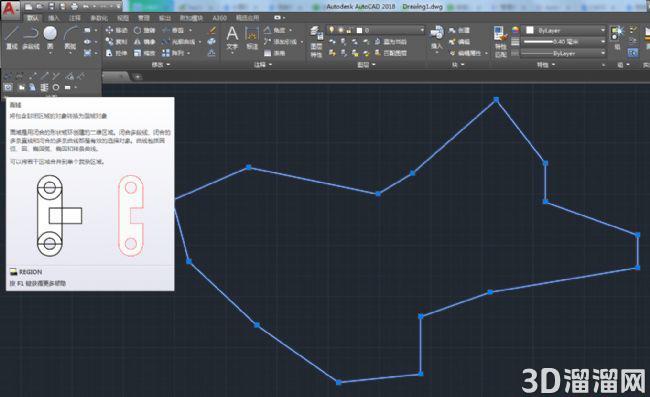Select the Polyline (多段线) tool
650x397 pixels.
coord(30,37)
